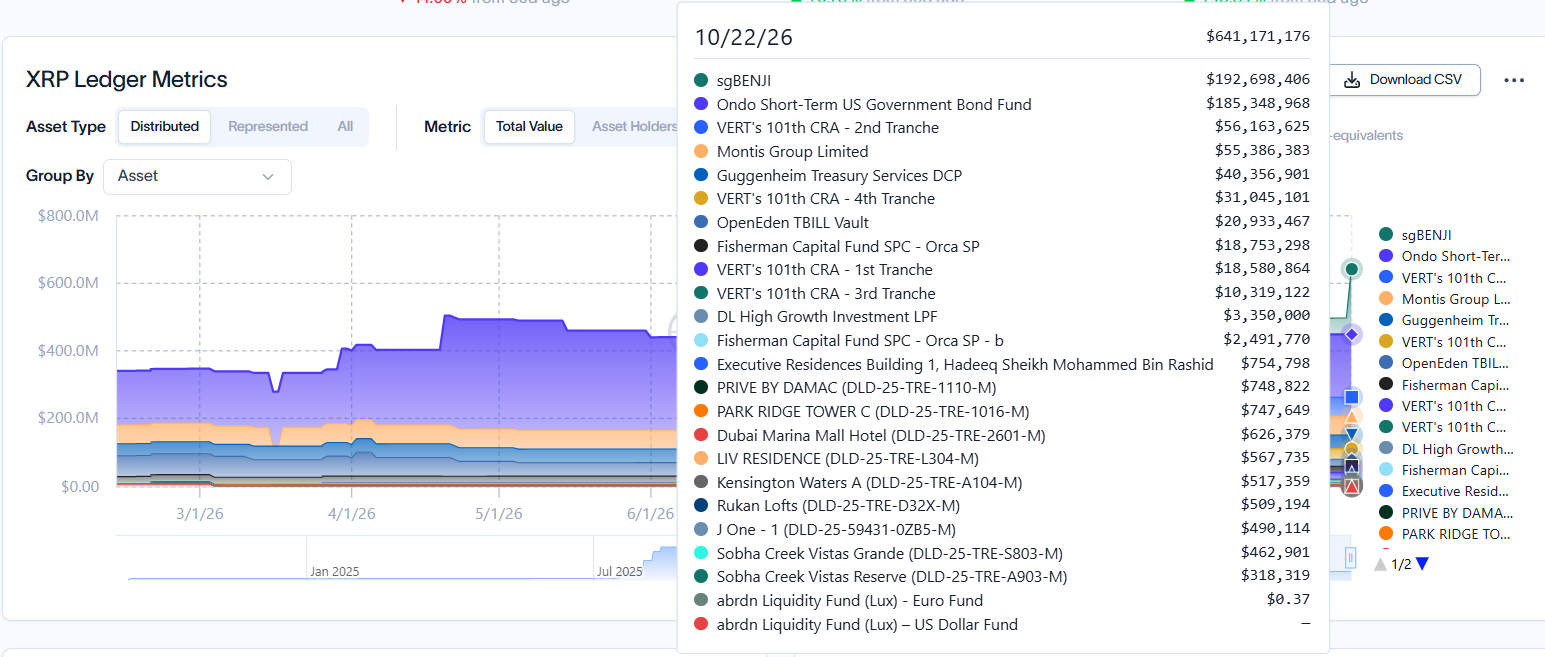Click tooltip total $641,171,176
Image resolution: width=1545 pixels, height=657 pixels.
(x=1258, y=37)
